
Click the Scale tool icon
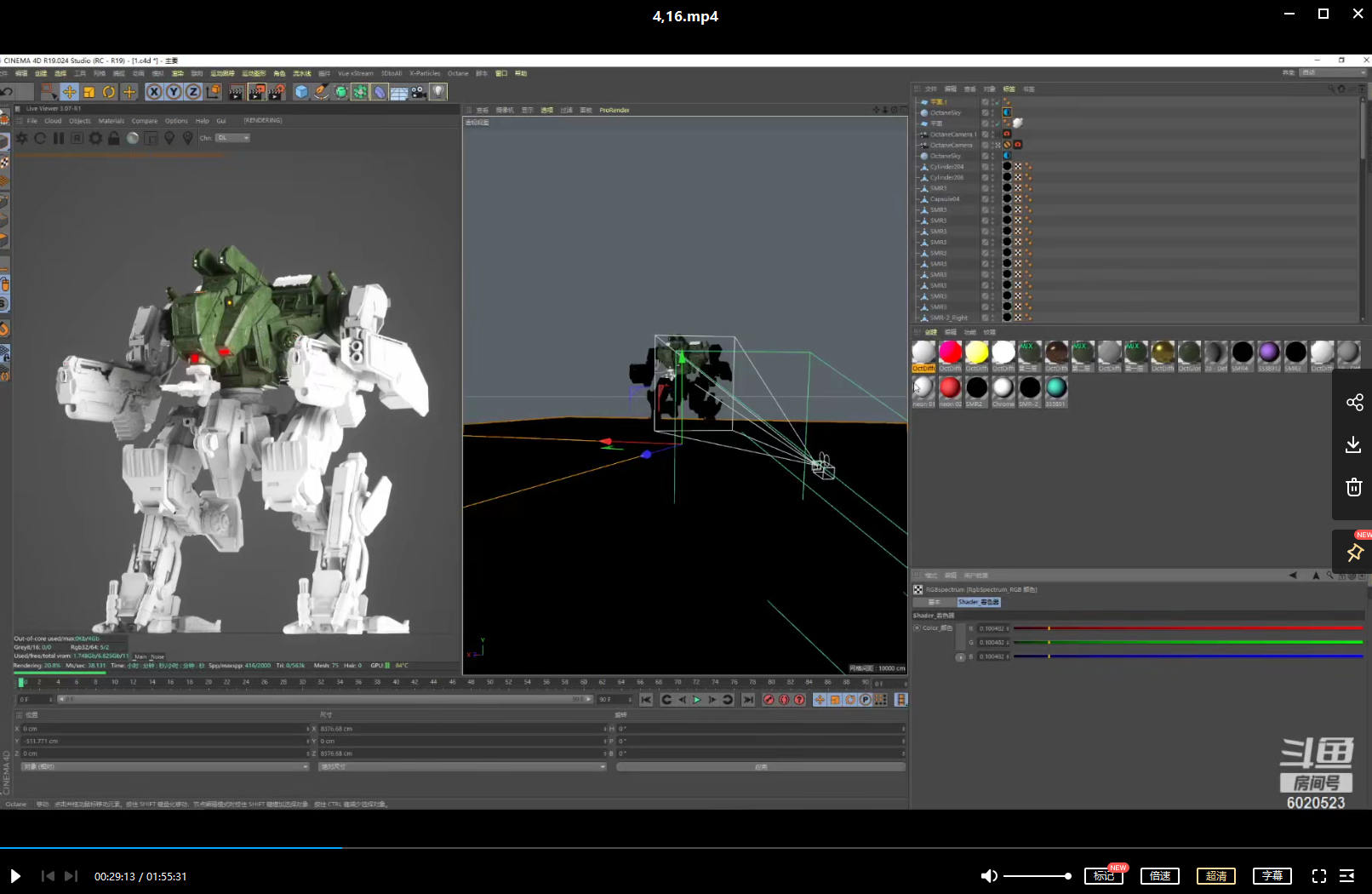coord(89,92)
